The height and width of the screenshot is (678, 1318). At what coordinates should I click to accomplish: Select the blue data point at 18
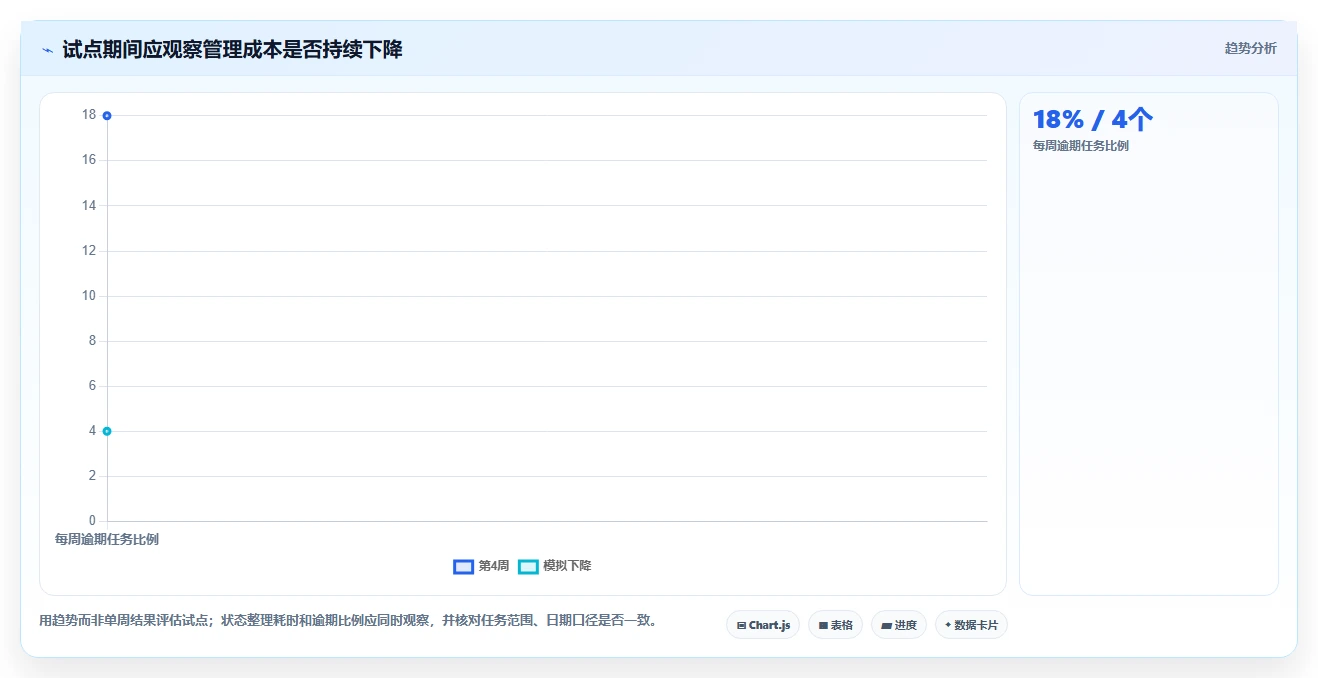point(107,115)
